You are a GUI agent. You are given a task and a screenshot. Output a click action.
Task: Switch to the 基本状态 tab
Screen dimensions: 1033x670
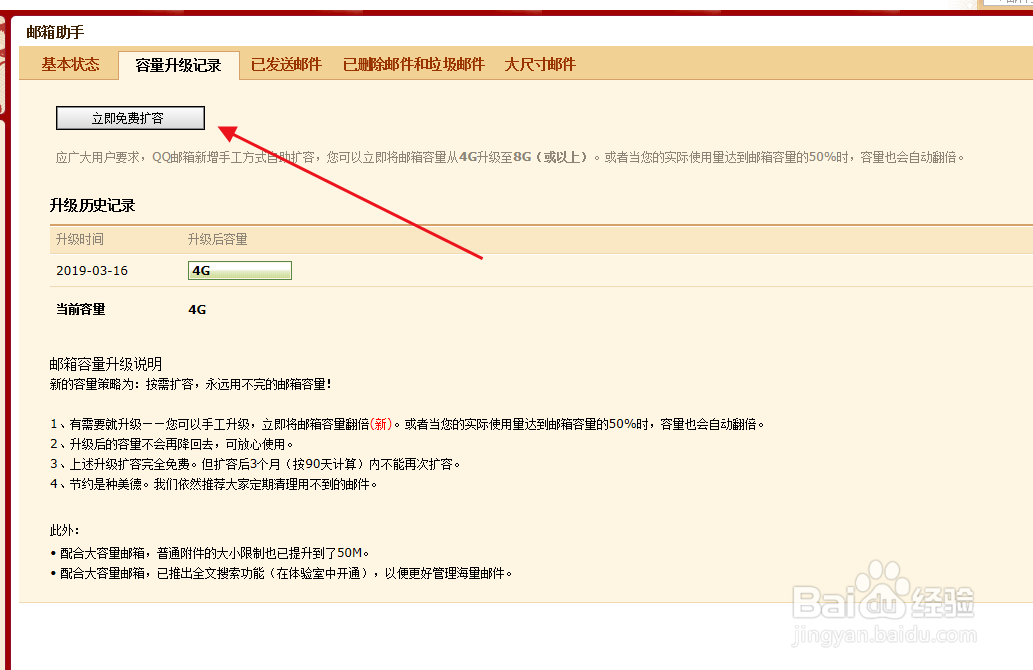(69, 62)
